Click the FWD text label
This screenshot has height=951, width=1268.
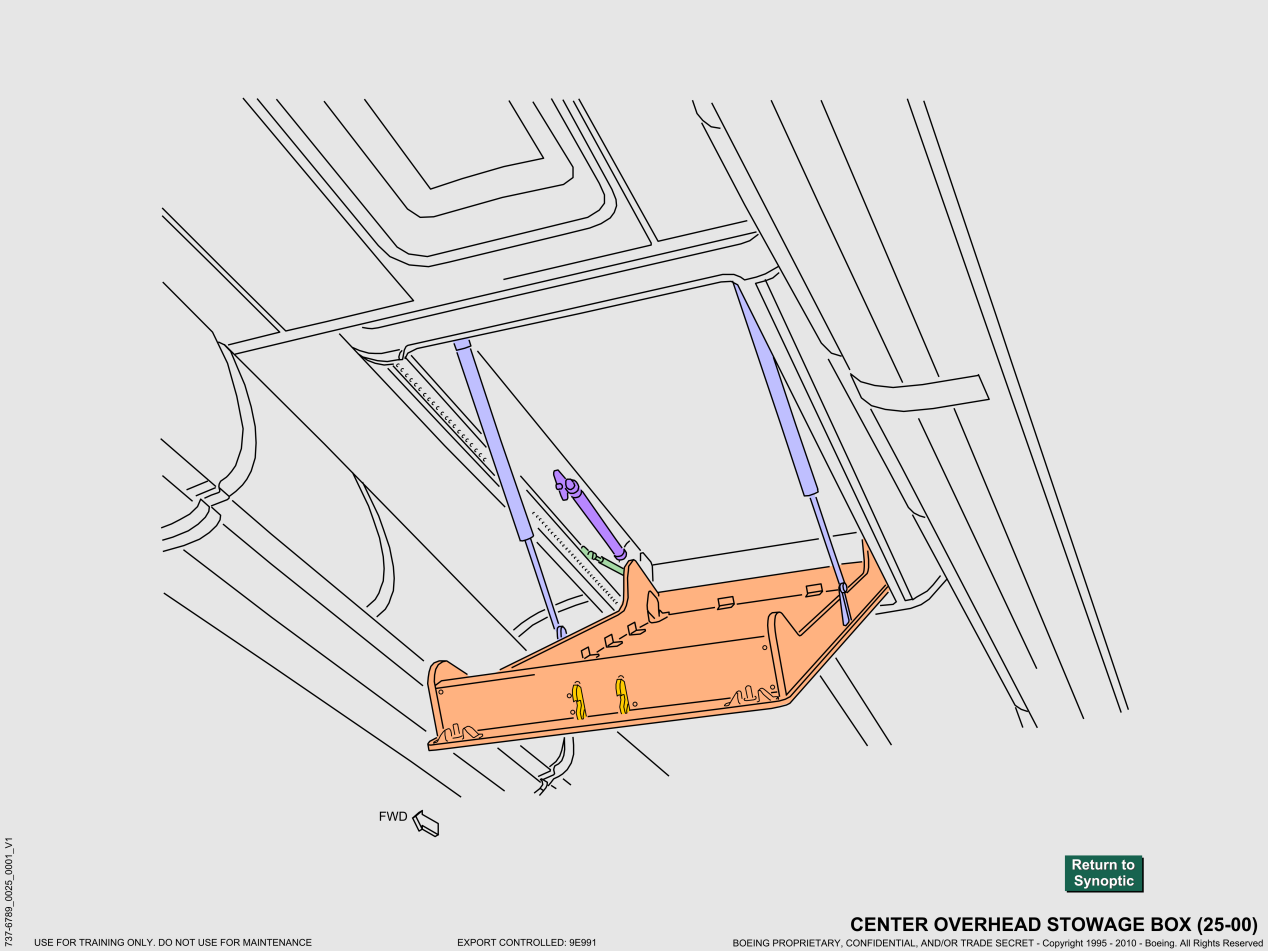(393, 816)
